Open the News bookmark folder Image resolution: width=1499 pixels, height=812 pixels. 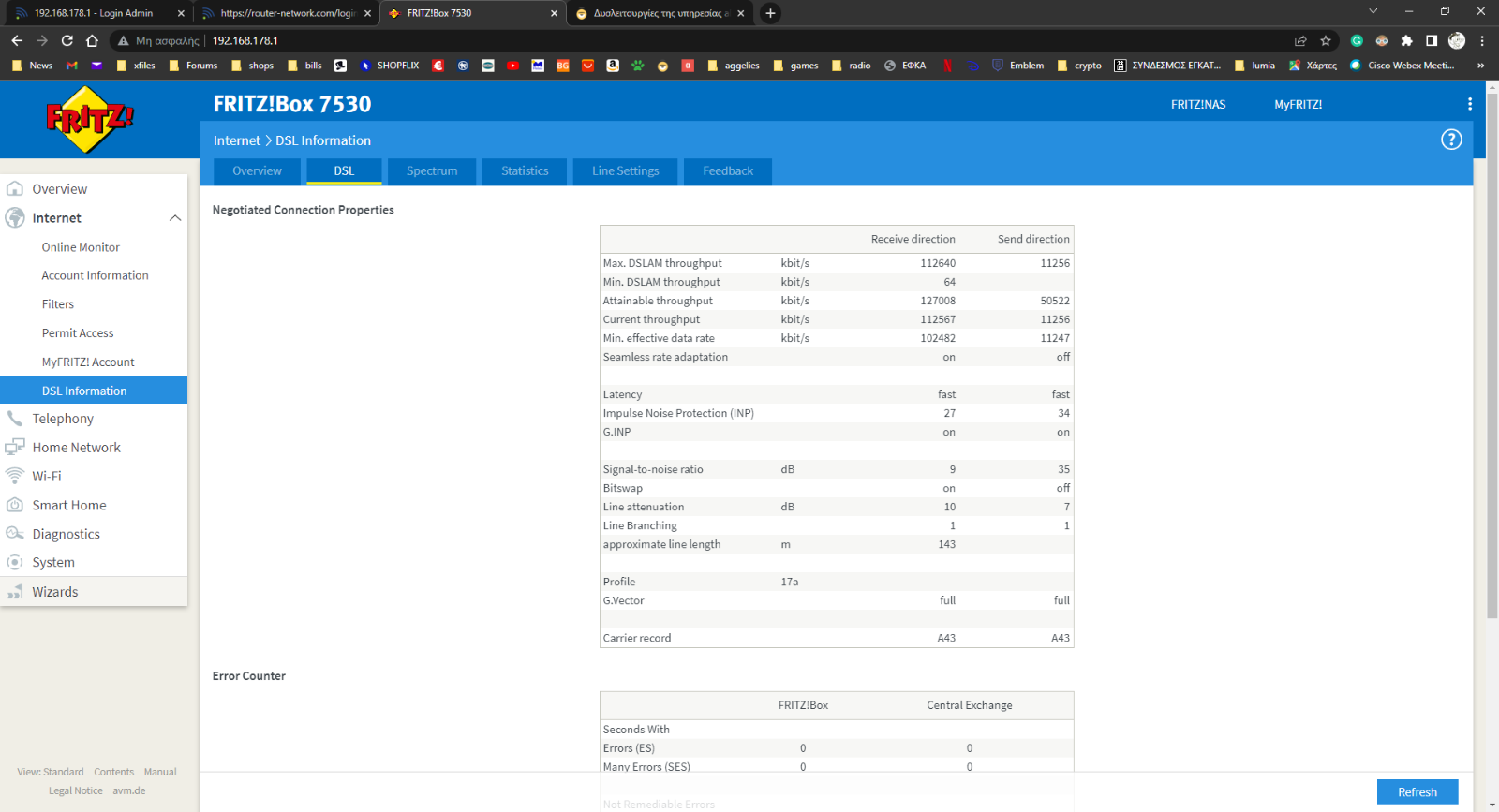tap(32, 66)
